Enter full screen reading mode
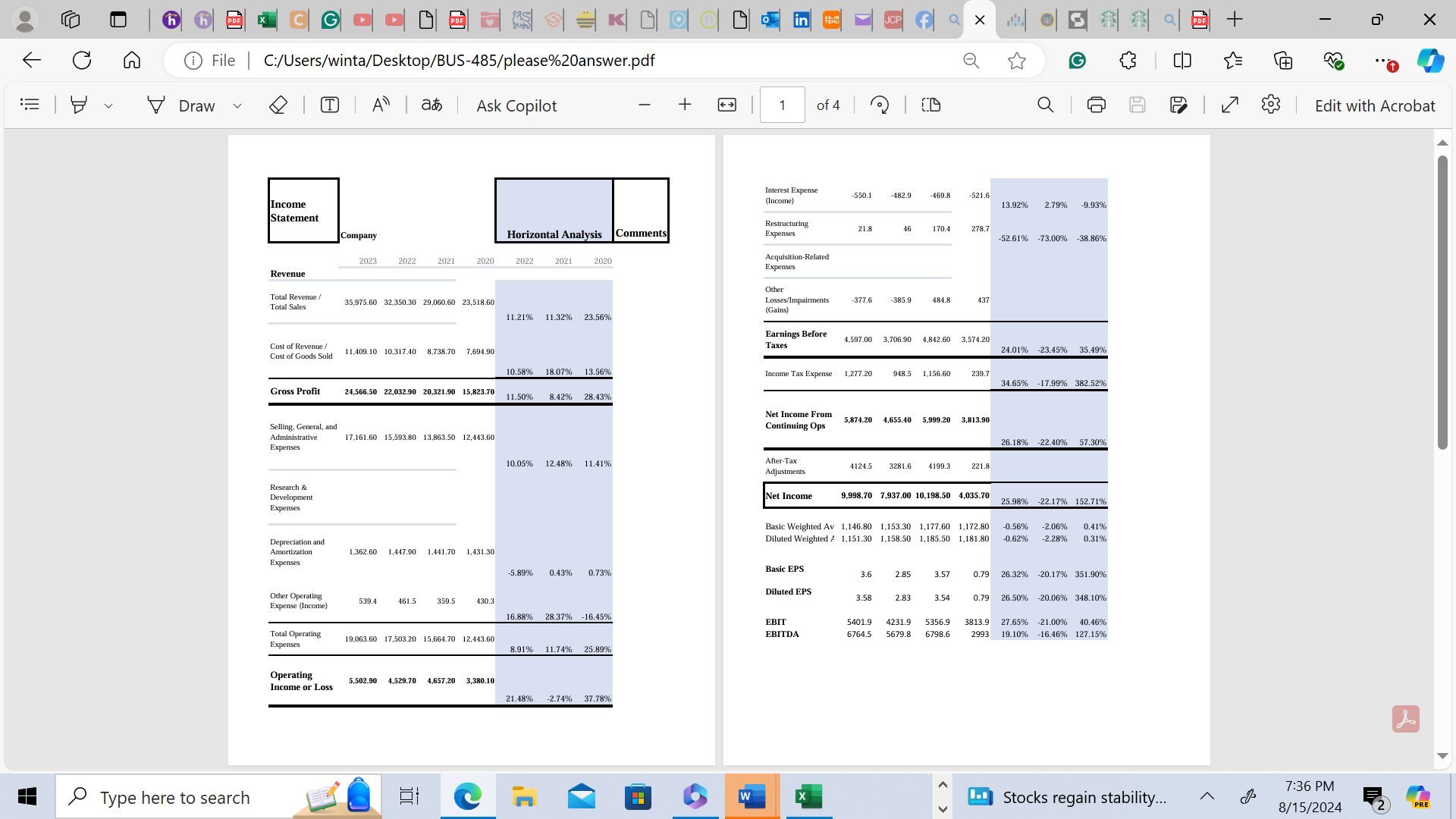Screen dimensions: 1456x819 click(1229, 105)
